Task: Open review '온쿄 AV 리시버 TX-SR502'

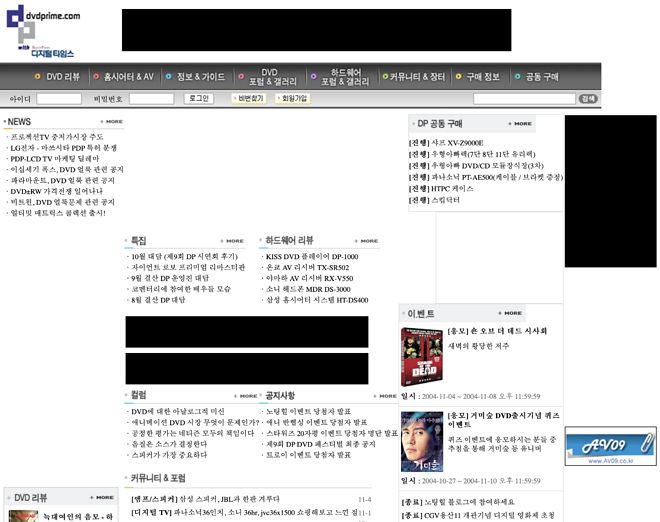Action: click(308, 267)
